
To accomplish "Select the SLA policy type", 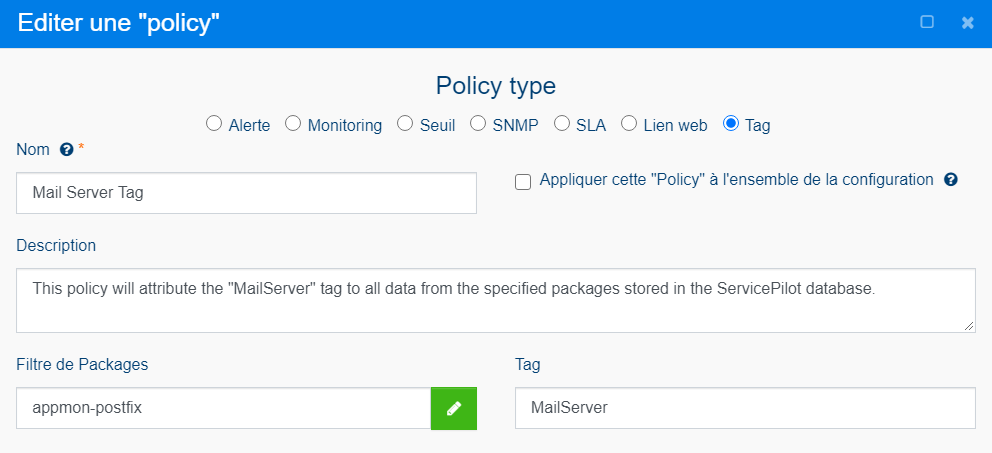I will point(562,123).
